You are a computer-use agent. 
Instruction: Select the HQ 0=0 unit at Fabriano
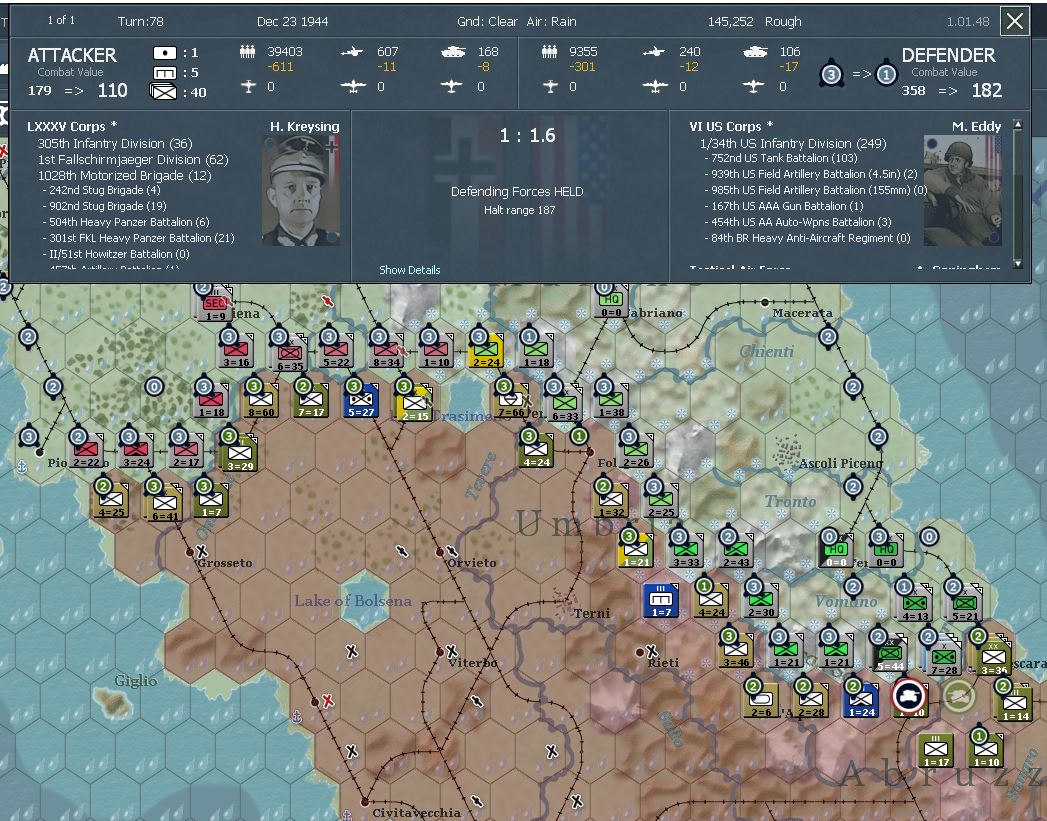(x=611, y=302)
